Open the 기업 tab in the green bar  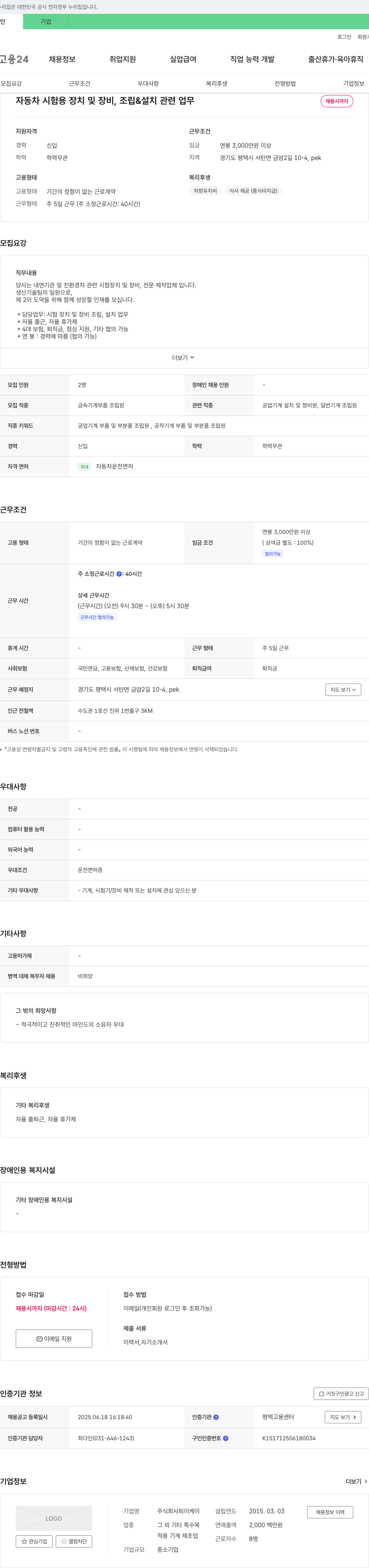[x=46, y=21]
